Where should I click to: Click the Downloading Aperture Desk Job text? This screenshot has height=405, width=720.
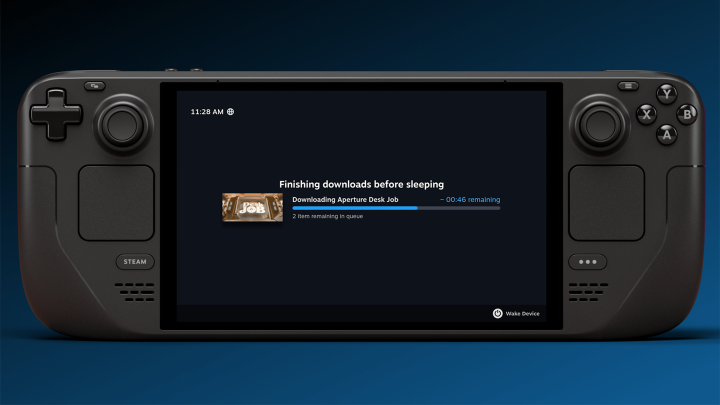point(345,199)
